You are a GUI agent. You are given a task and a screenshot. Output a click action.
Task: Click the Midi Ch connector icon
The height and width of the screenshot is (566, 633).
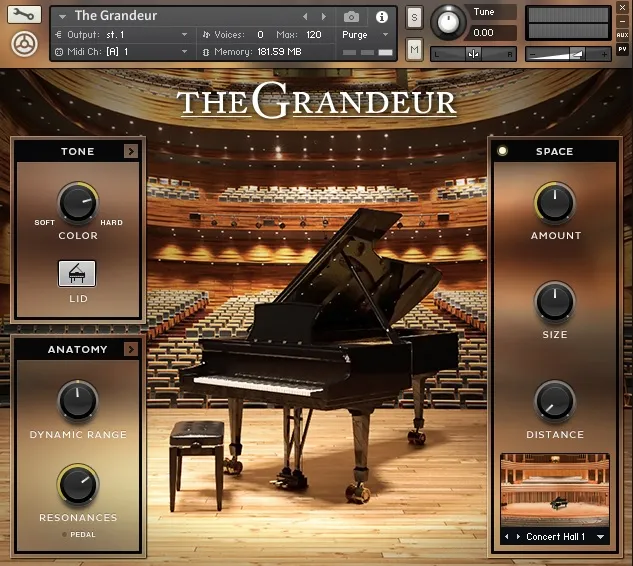click(59, 52)
